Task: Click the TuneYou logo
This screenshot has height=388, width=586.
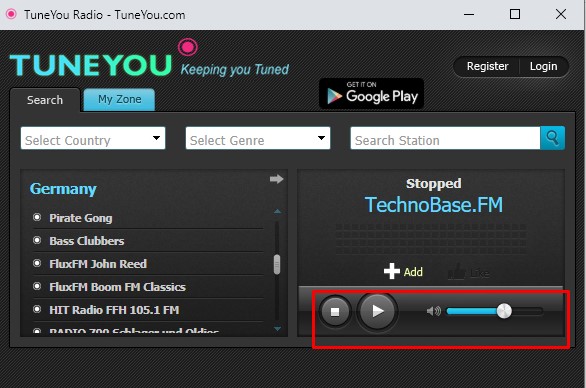Action: coord(91,65)
